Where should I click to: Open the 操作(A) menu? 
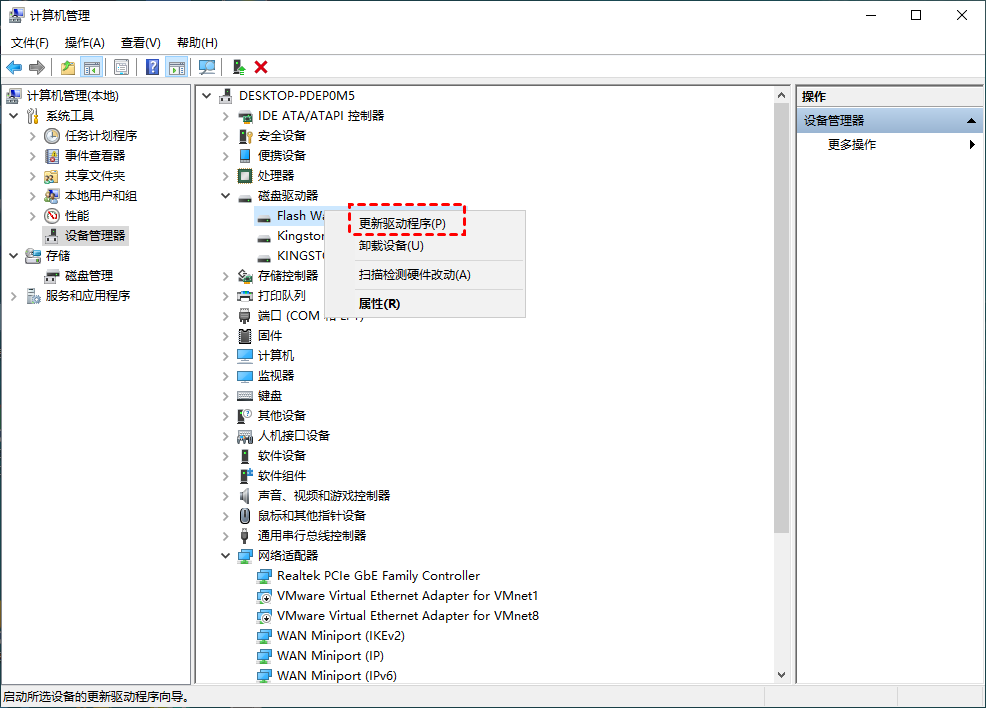pos(84,43)
